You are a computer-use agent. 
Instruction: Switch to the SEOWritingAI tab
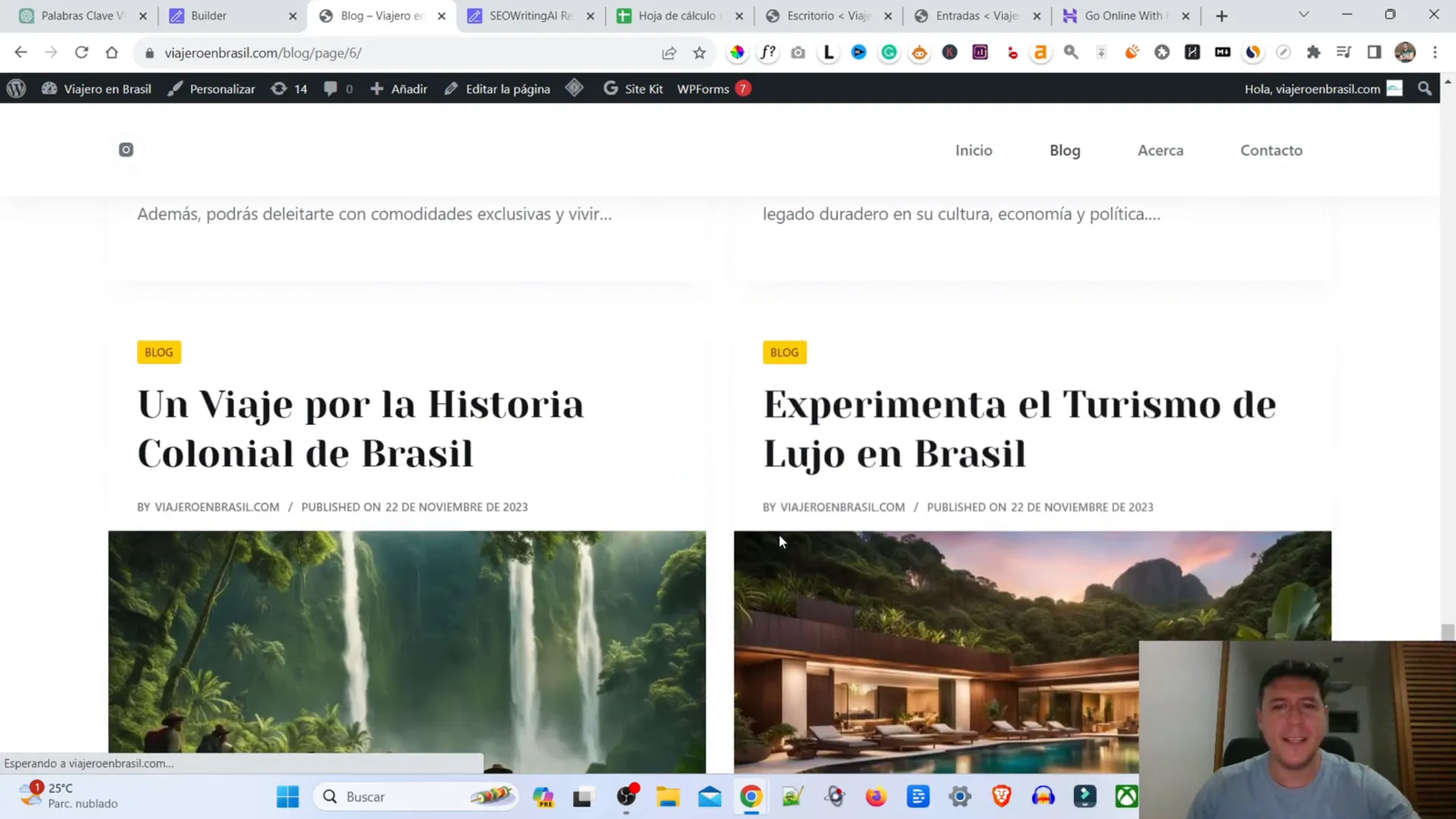coord(531,15)
